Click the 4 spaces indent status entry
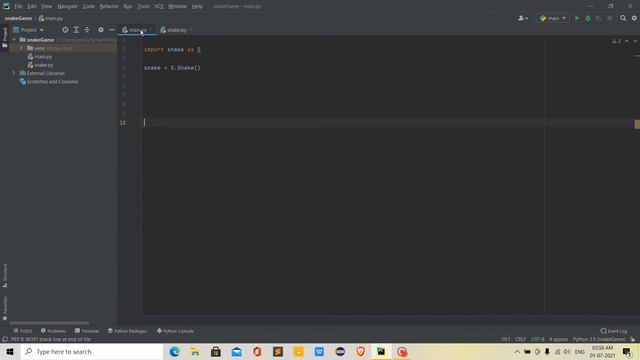Image resolution: width=640 pixels, height=360 pixels. (x=558, y=339)
